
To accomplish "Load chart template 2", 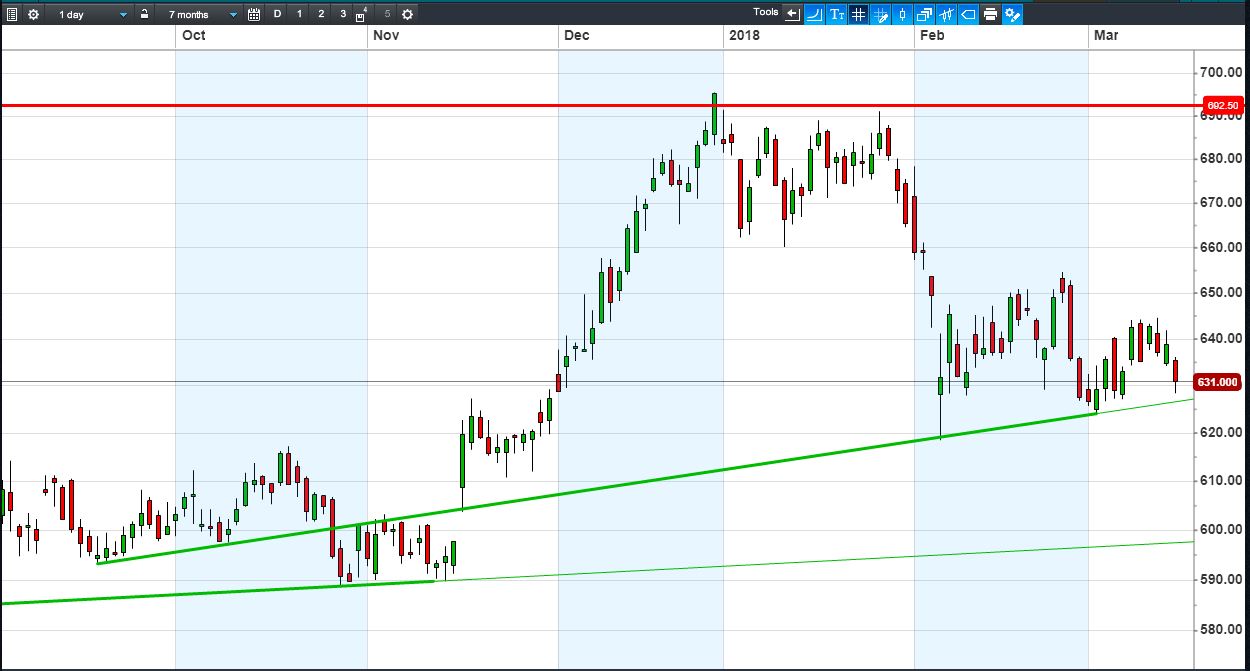I will click(x=321, y=14).
